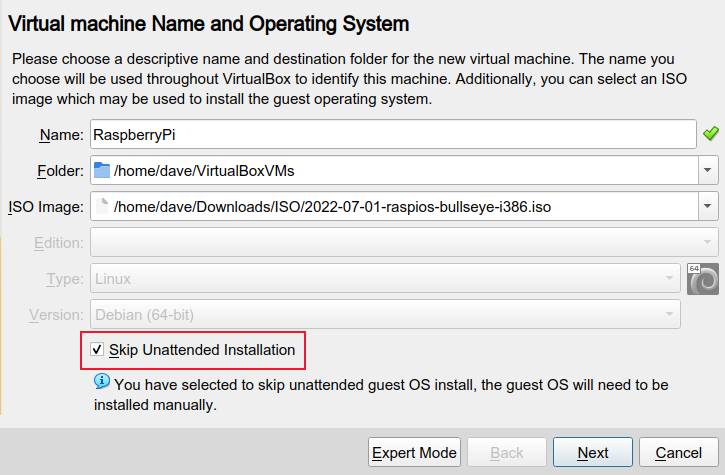Viewport: 725px width, 475px height.
Task: Switch to Expert Mode
Action: 414,452
